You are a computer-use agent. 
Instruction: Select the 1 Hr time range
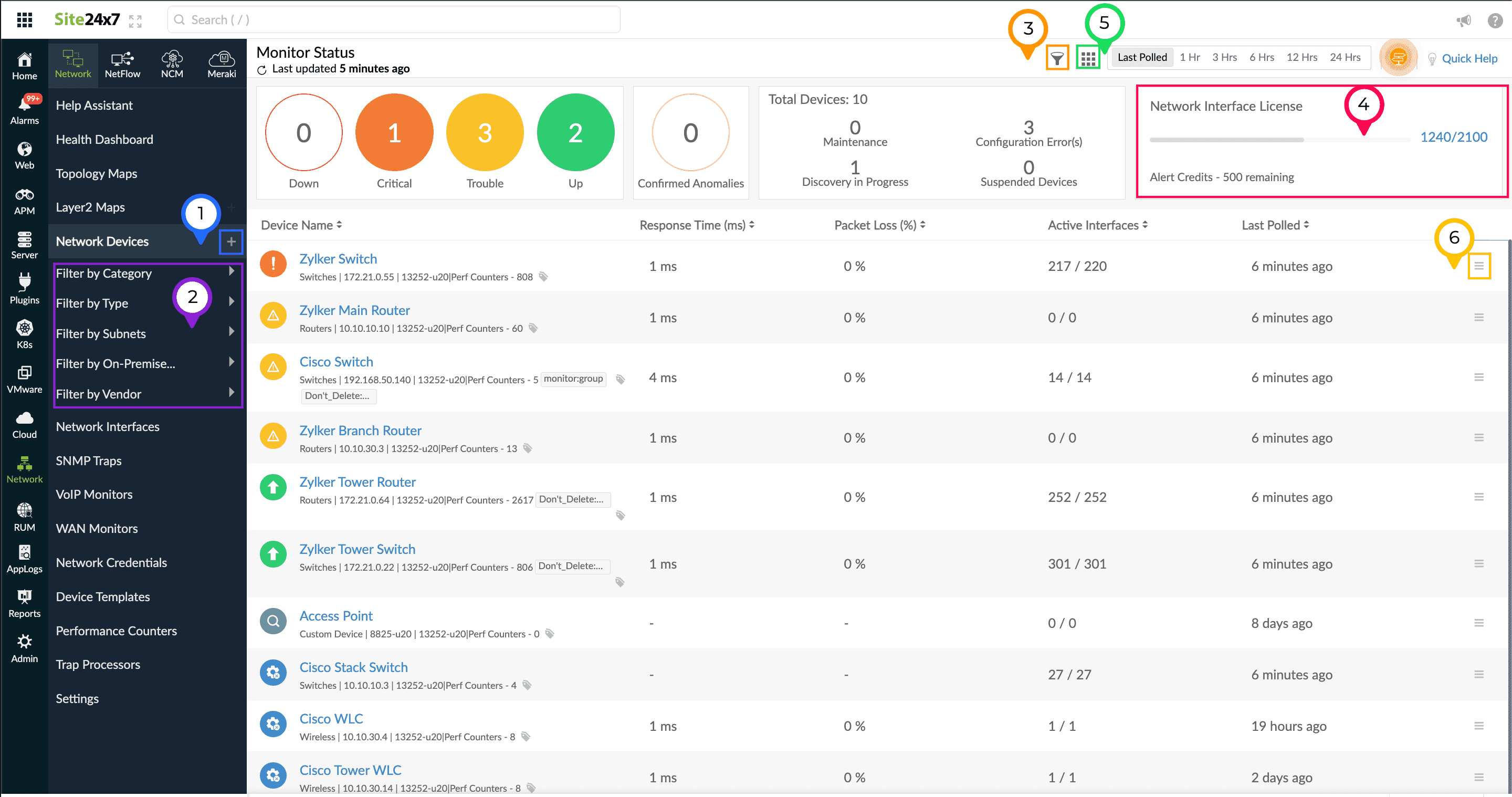(1189, 57)
